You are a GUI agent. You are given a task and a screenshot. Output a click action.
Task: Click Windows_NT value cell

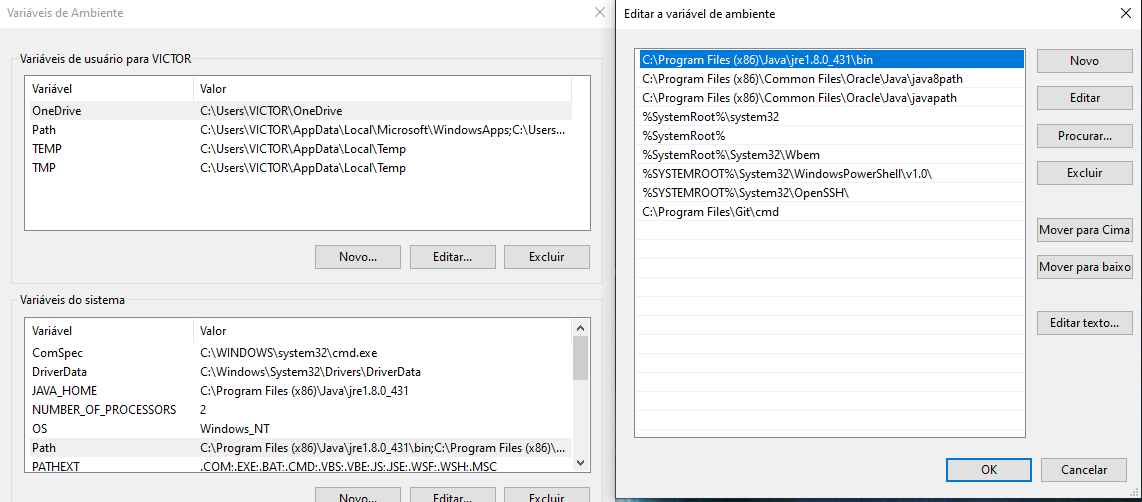pyautogui.click(x=235, y=428)
